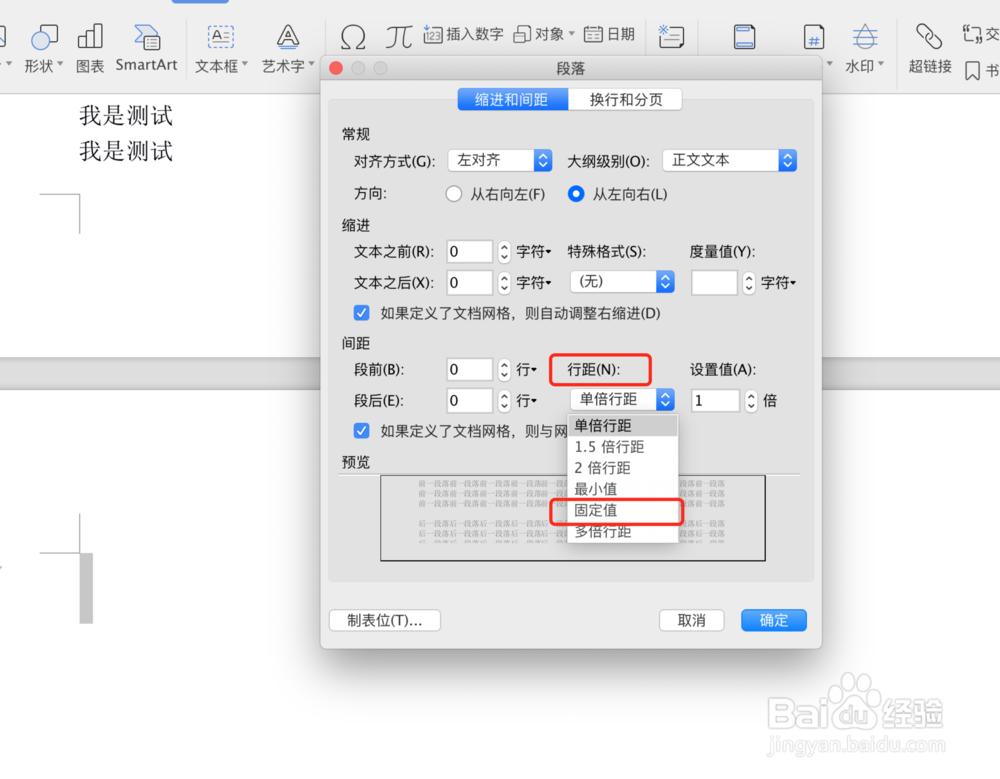The width and height of the screenshot is (1000, 779).
Task: Insert the date with the 日期 icon
Action: tap(609, 33)
